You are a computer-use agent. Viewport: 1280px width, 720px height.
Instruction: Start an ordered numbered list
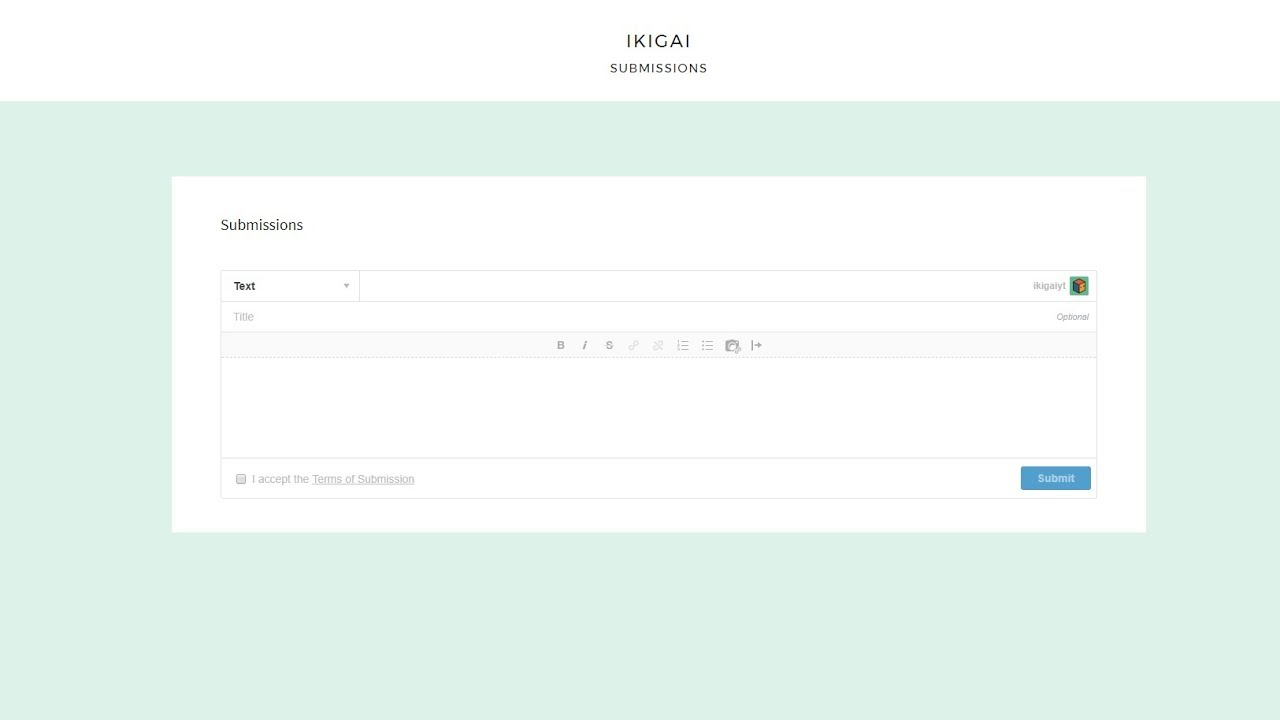[x=683, y=345]
